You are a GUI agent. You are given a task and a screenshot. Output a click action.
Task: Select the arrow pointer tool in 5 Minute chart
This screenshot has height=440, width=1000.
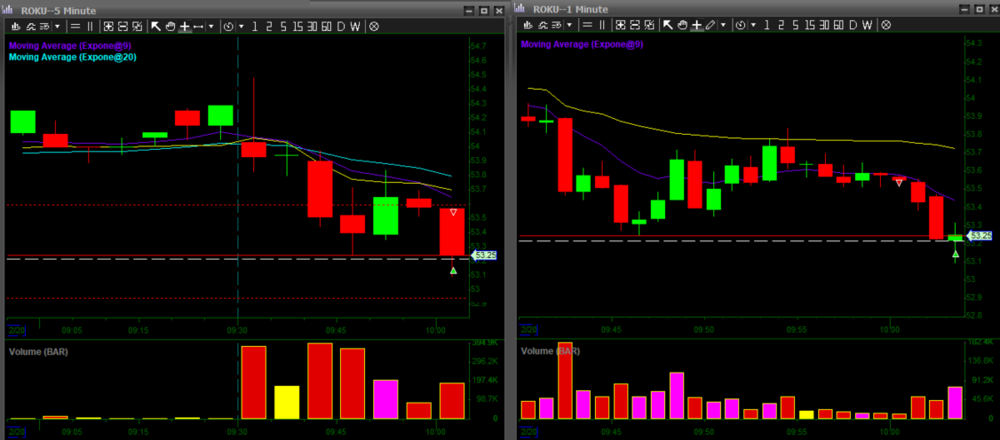point(156,26)
